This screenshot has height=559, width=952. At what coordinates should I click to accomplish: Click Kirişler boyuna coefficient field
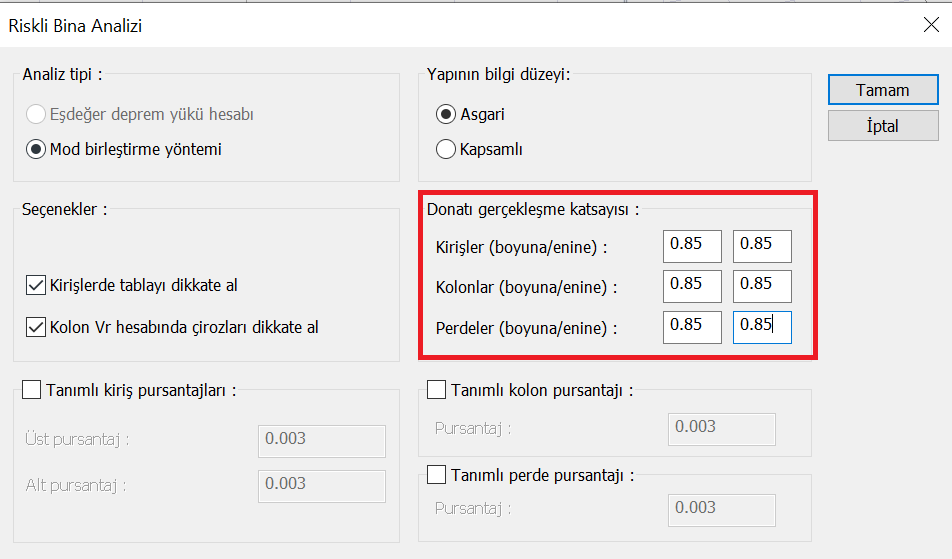pyautogui.click(x=692, y=246)
